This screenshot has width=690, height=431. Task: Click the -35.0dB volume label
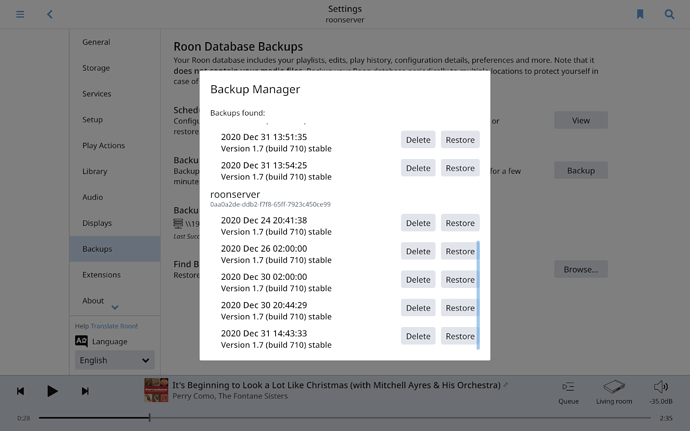(661, 402)
